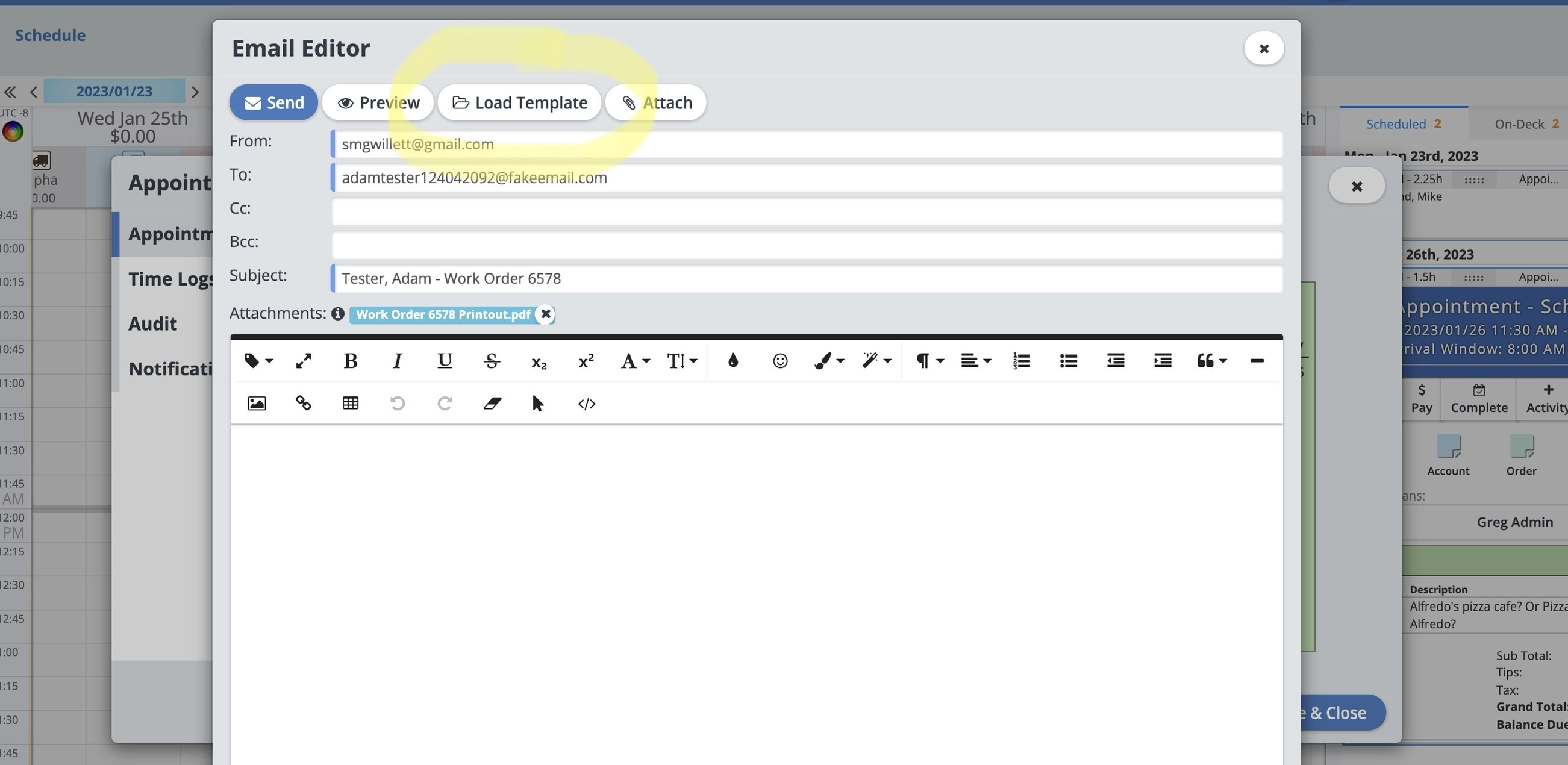The image size is (1568, 765).
Task: Toggle the ordered list
Action: pyautogui.click(x=1021, y=361)
